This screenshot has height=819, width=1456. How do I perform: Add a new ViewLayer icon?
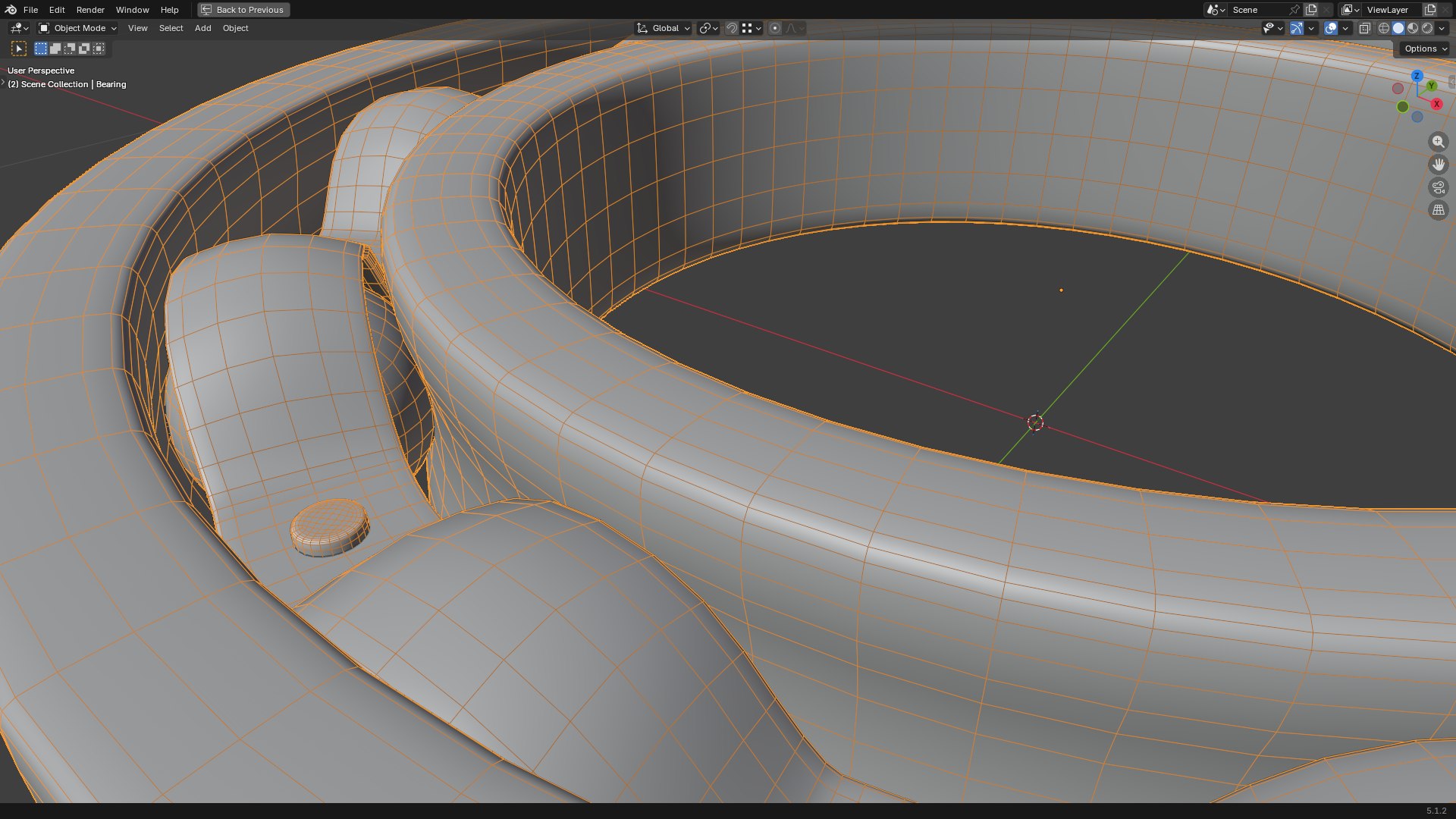(1430, 10)
